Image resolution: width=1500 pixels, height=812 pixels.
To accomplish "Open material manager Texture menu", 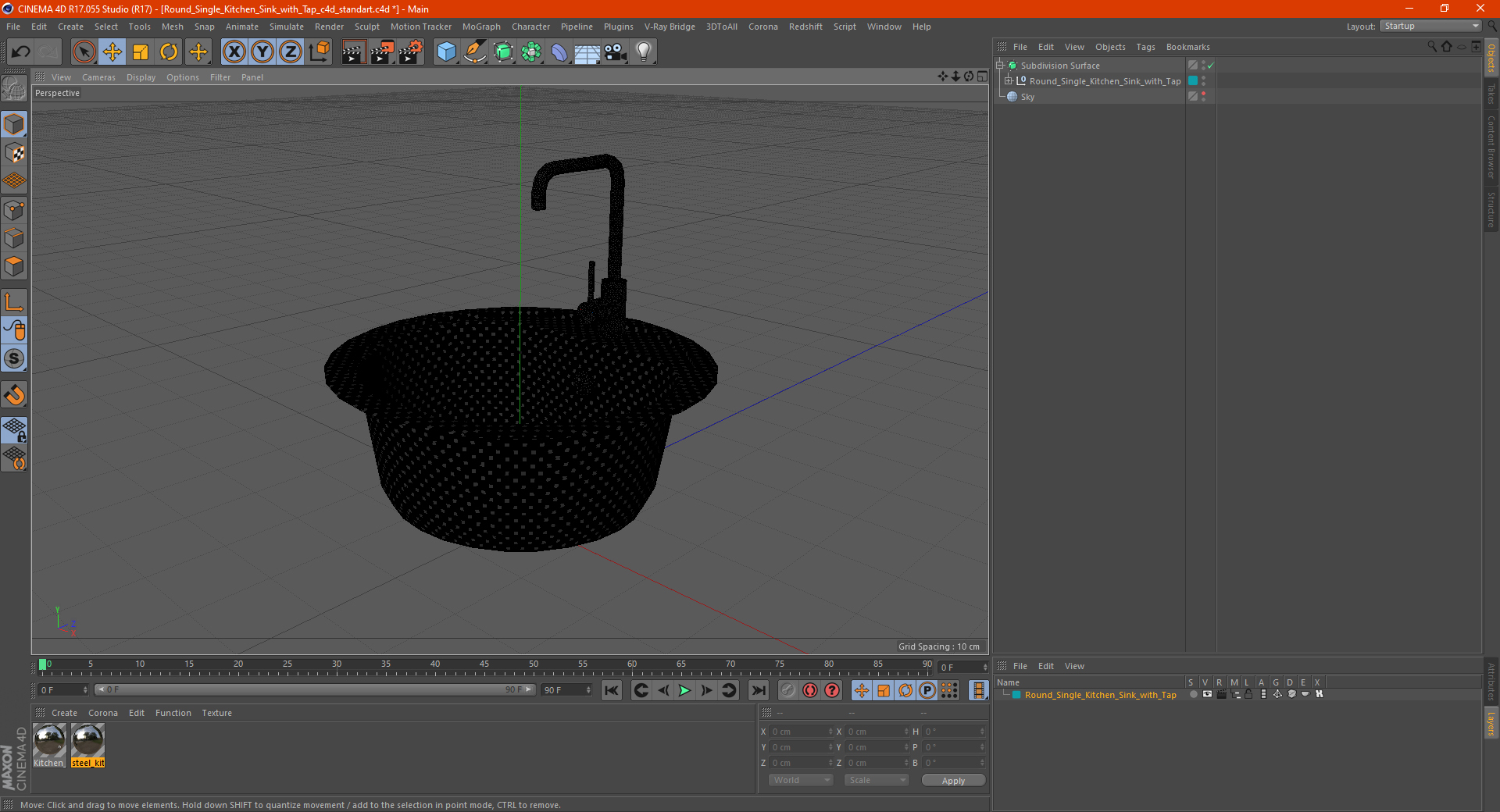I will [216, 713].
